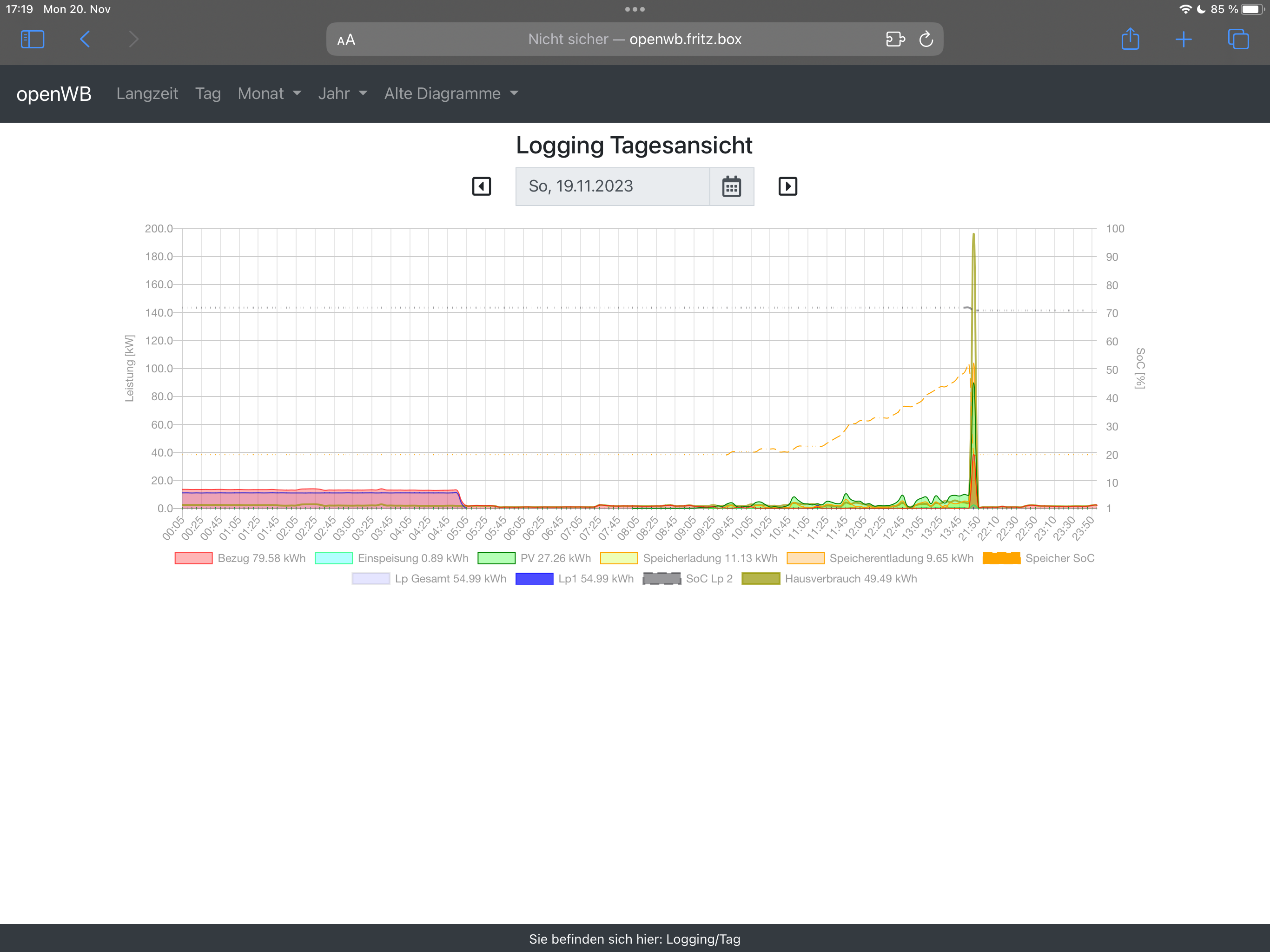Viewport: 1270px width, 952px height.
Task: Reload the page with refresh icon
Action: 926,39
